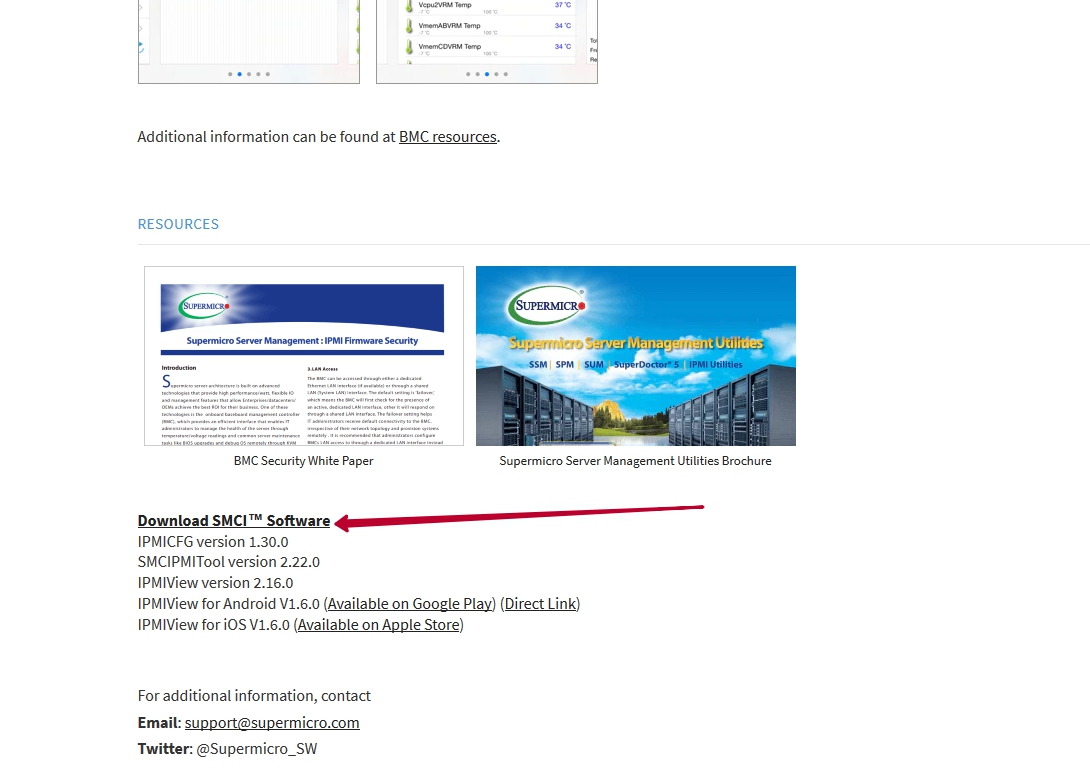The width and height of the screenshot is (1090, 776).
Task: Select last dot of the left screenshot carousel
Action: coord(268,74)
